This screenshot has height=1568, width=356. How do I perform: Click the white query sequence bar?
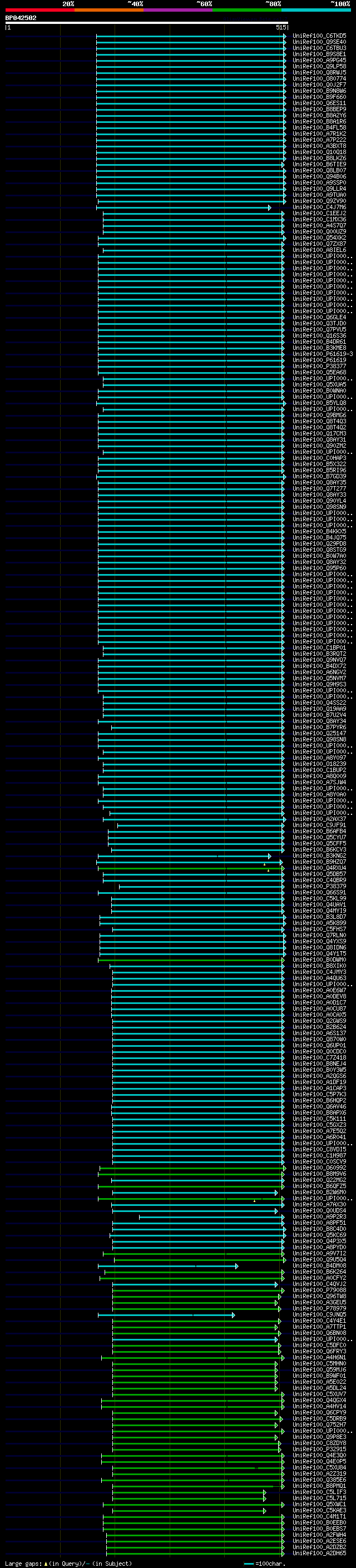pos(147,22)
